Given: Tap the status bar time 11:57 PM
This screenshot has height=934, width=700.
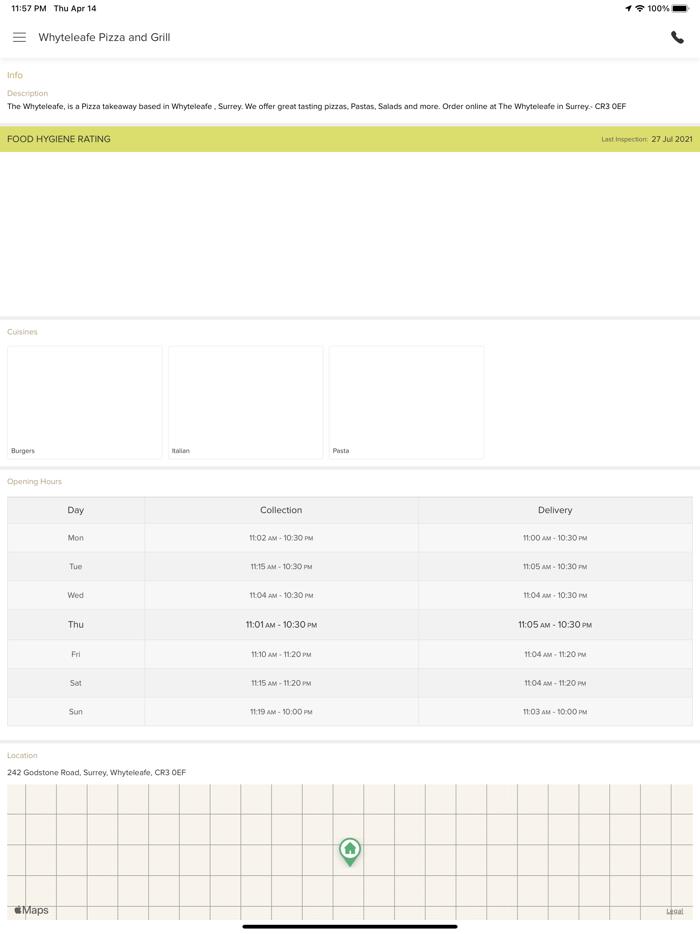Looking at the screenshot, I should tap(29, 8).
